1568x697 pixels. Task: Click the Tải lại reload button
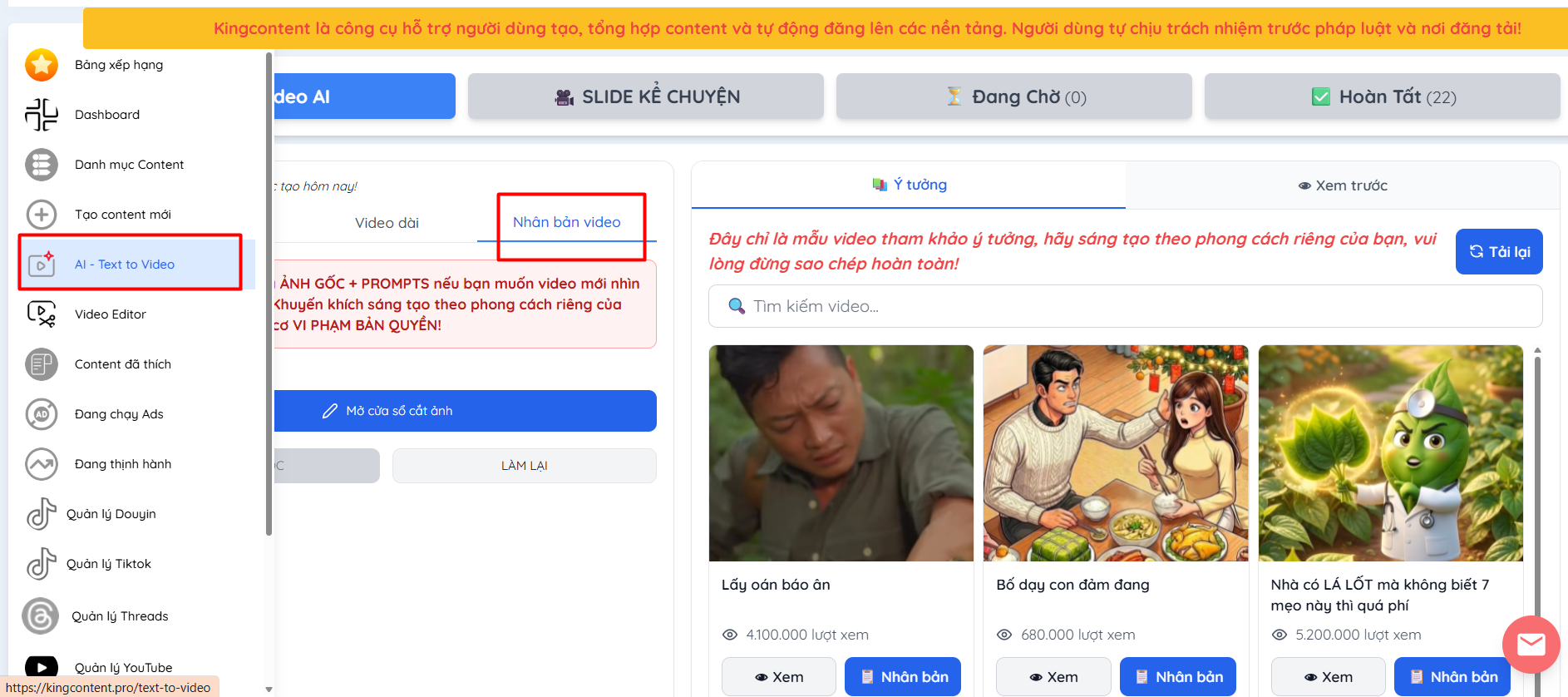tap(1498, 251)
